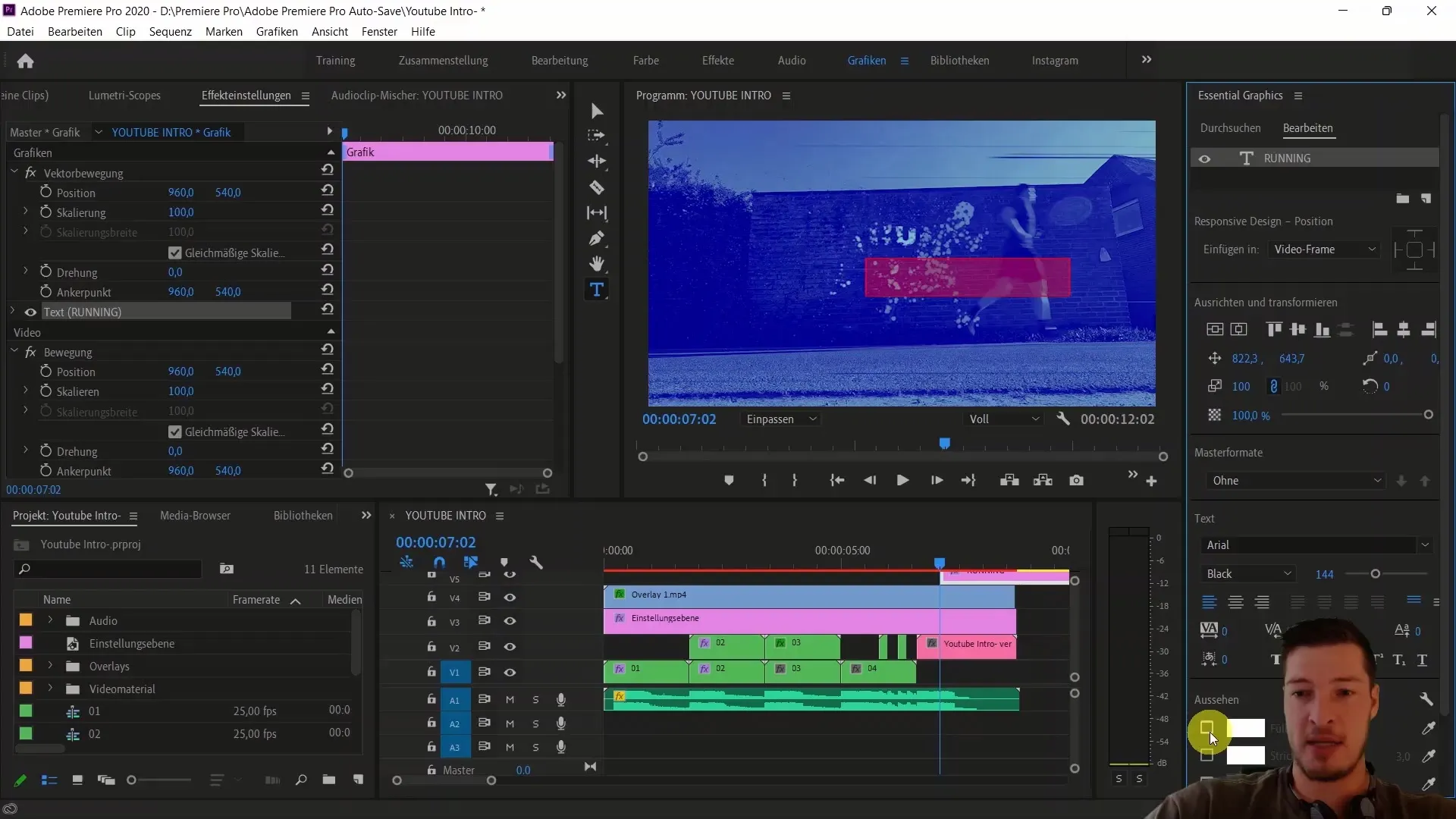Click the Durchsuchen button in Essential Graphics
Viewport: 1456px width, 819px height.
click(x=1230, y=127)
